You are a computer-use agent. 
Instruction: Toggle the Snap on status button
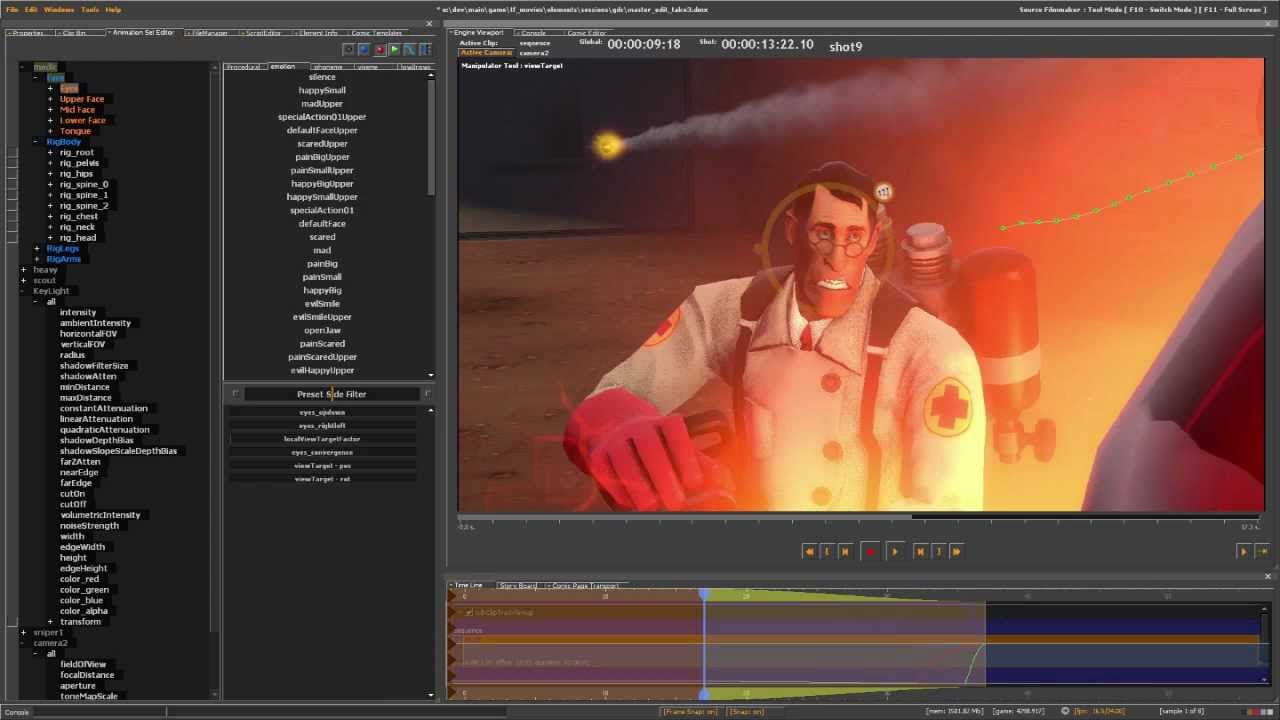[746, 712]
